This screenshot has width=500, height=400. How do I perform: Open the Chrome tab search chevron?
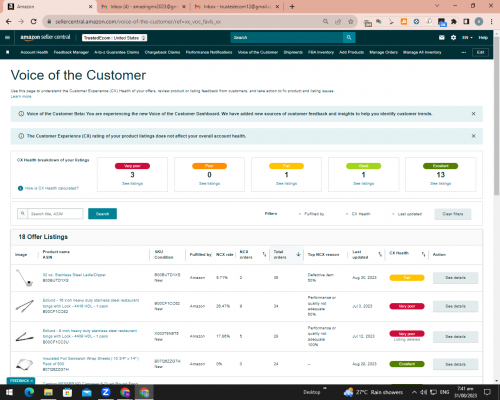[x=437, y=6]
